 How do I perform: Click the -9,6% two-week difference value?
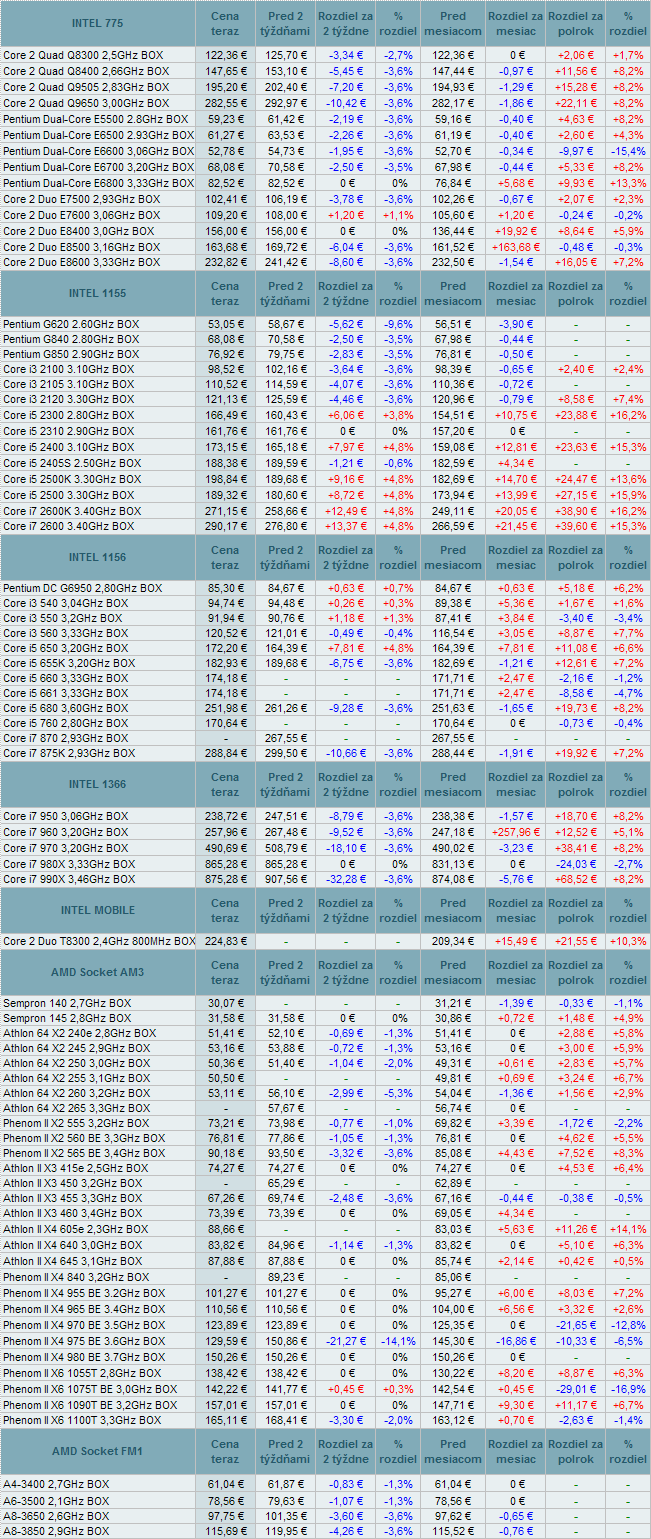[399, 325]
